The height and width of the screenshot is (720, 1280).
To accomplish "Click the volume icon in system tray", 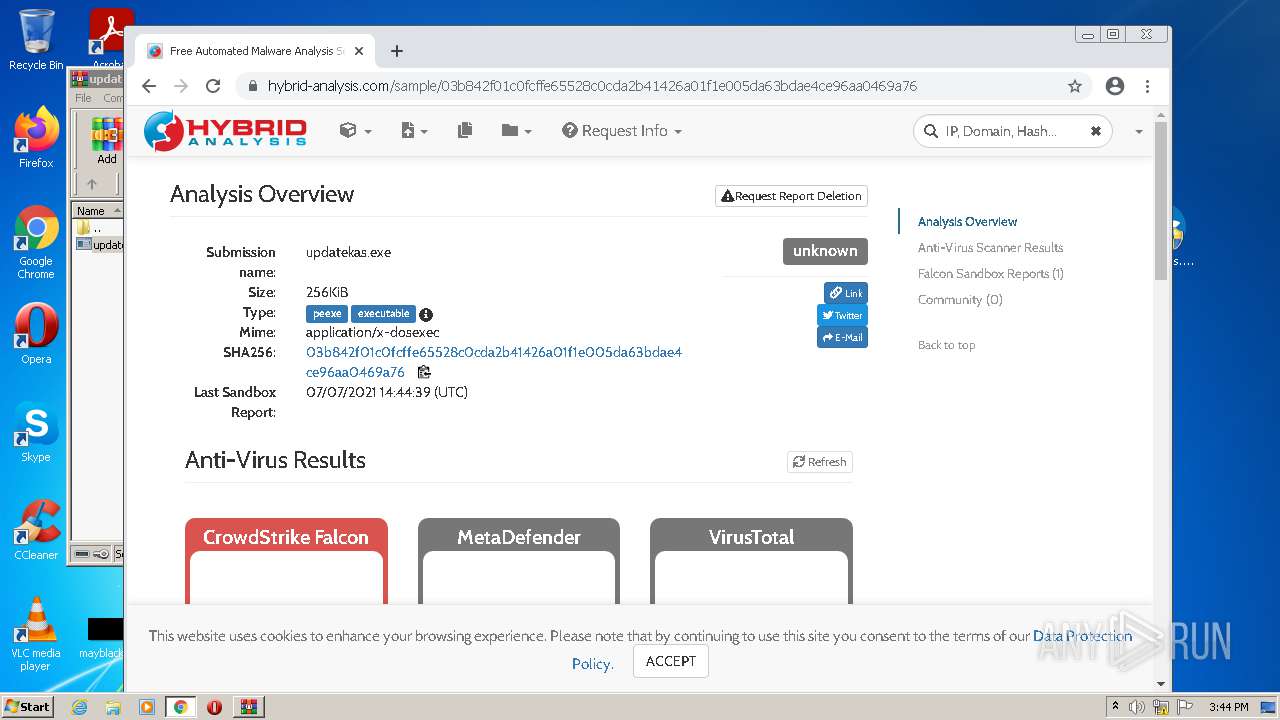I will click(x=1137, y=707).
